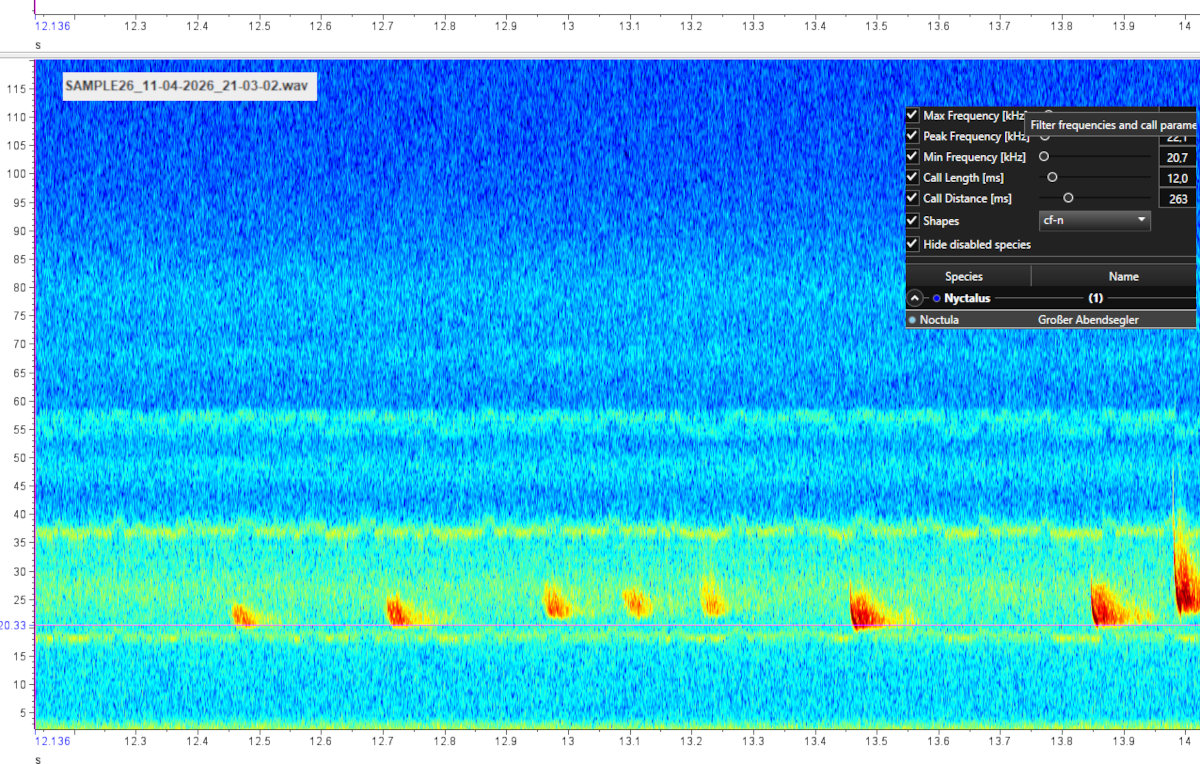The width and height of the screenshot is (1200, 764).
Task: Click the Call Distance slider handle
Action: pyautogui.click(x=1068, y=198)
